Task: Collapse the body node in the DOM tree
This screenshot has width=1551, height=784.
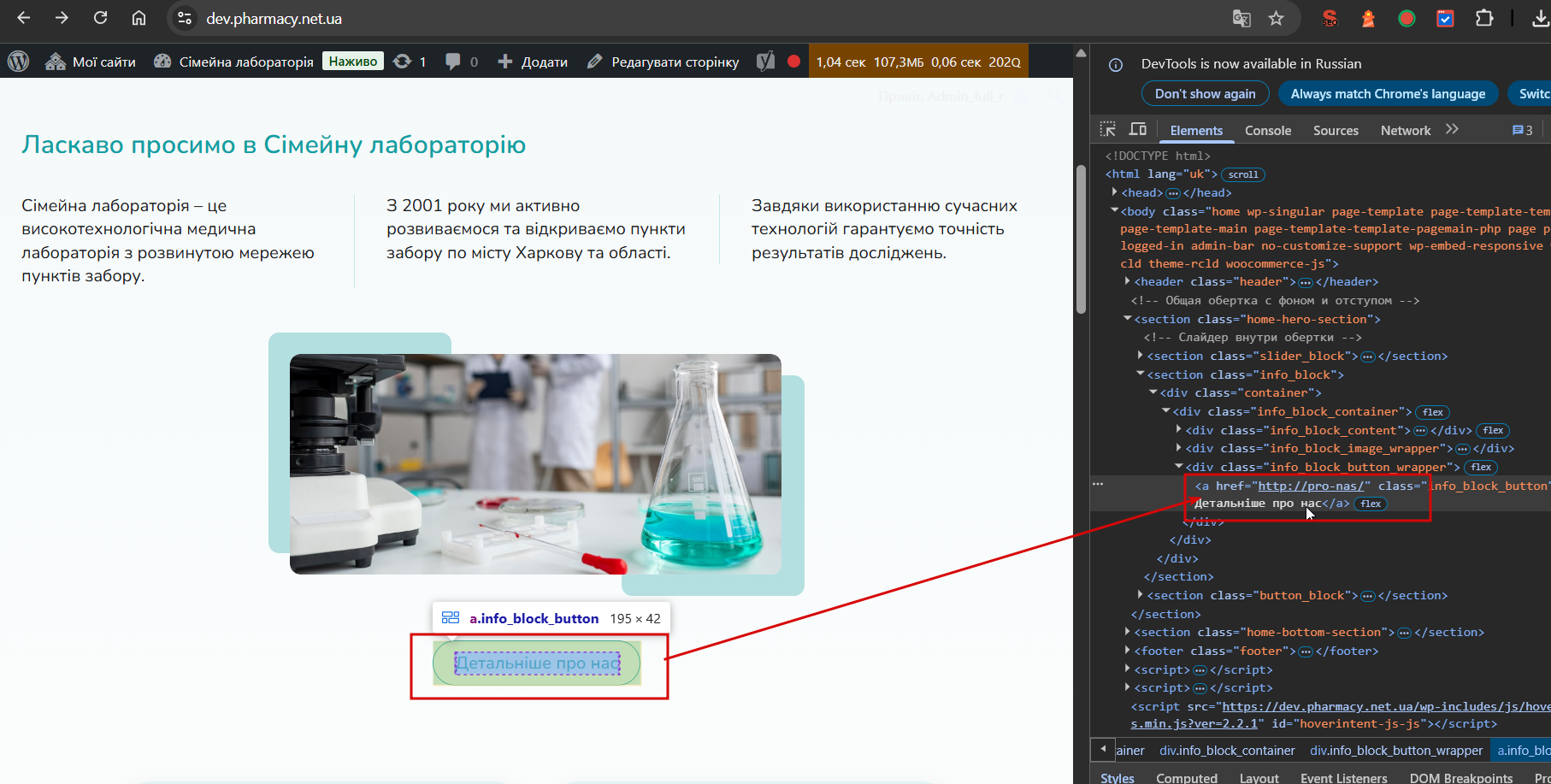Action: click(1114, 210)
